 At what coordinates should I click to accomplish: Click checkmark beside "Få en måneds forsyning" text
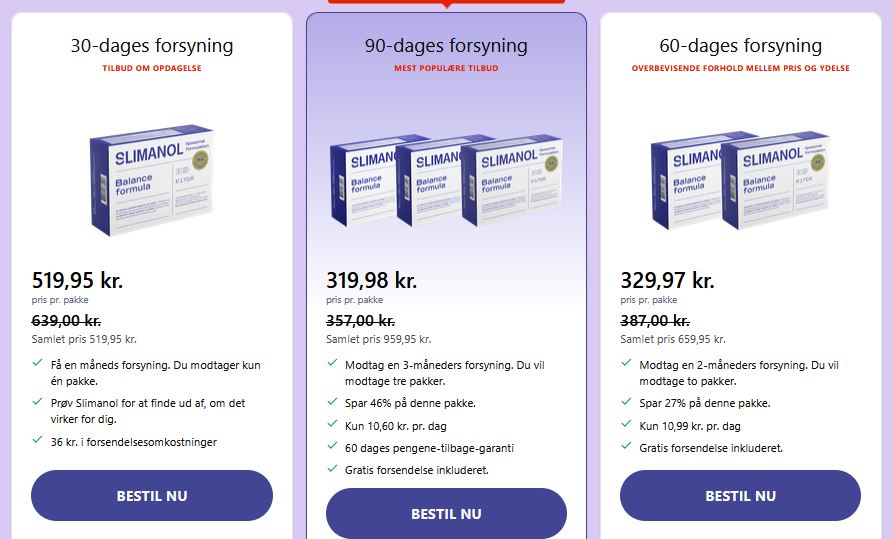38,364
